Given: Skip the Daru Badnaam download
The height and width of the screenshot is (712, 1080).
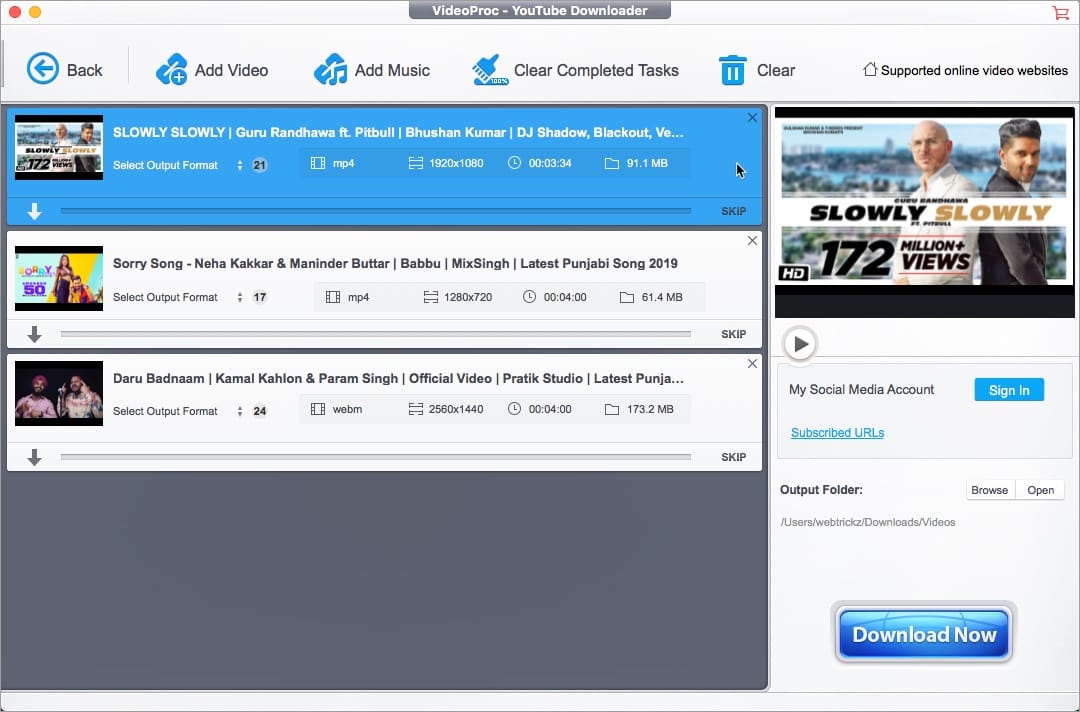Looking at the screenshot, I should (734, 457).
